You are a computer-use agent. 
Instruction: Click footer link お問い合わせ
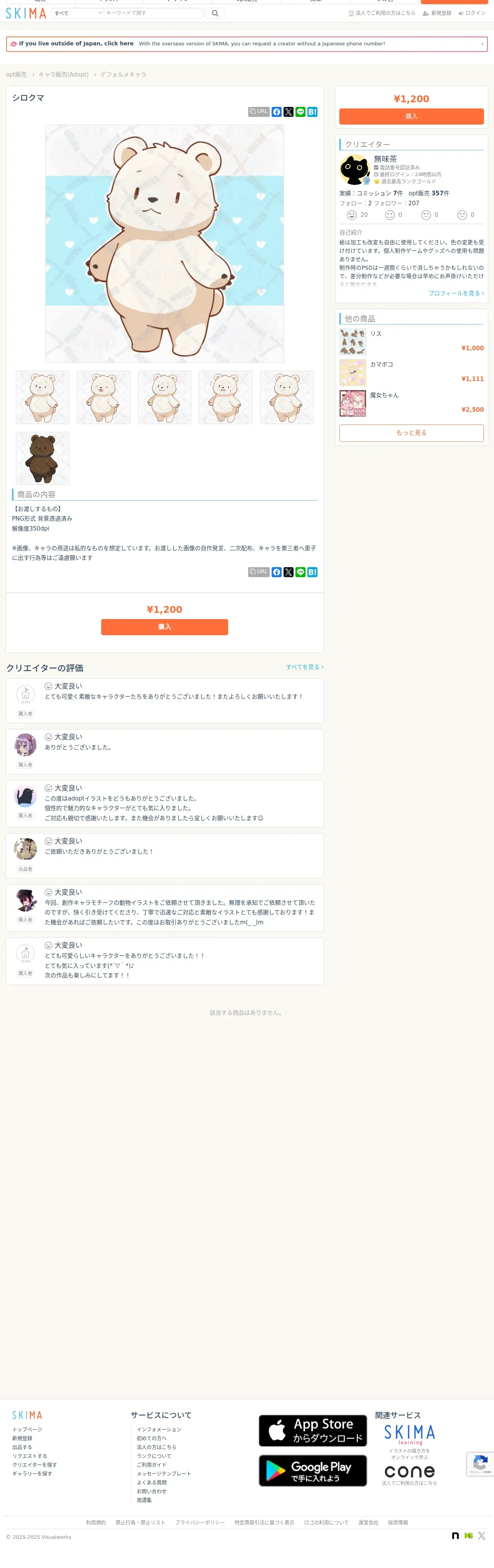[x=152, y=1491]
